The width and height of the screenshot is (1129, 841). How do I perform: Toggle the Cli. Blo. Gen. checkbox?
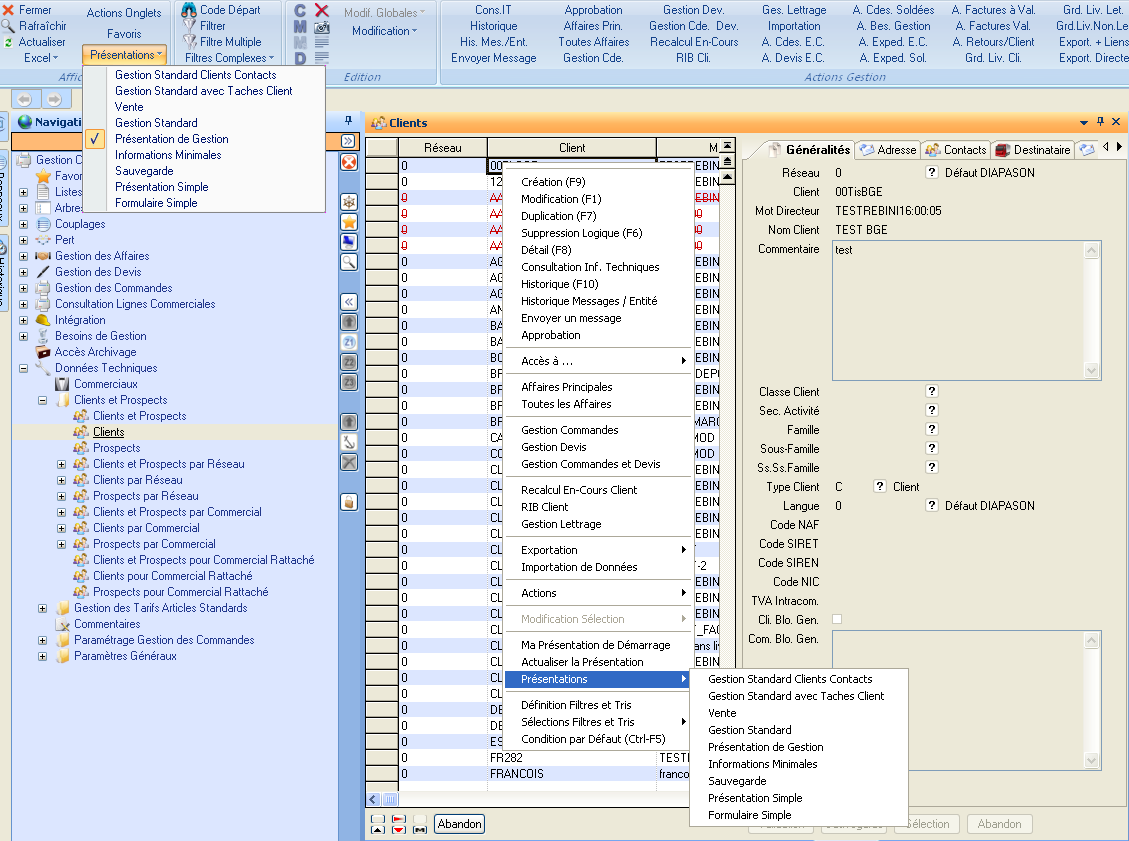click(837, 619)
